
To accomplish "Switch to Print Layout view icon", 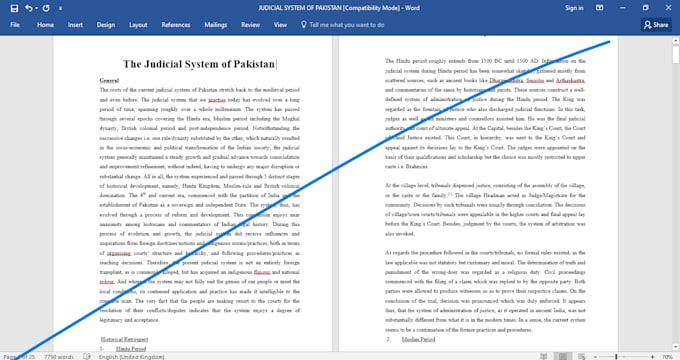I will click(562, 357).
